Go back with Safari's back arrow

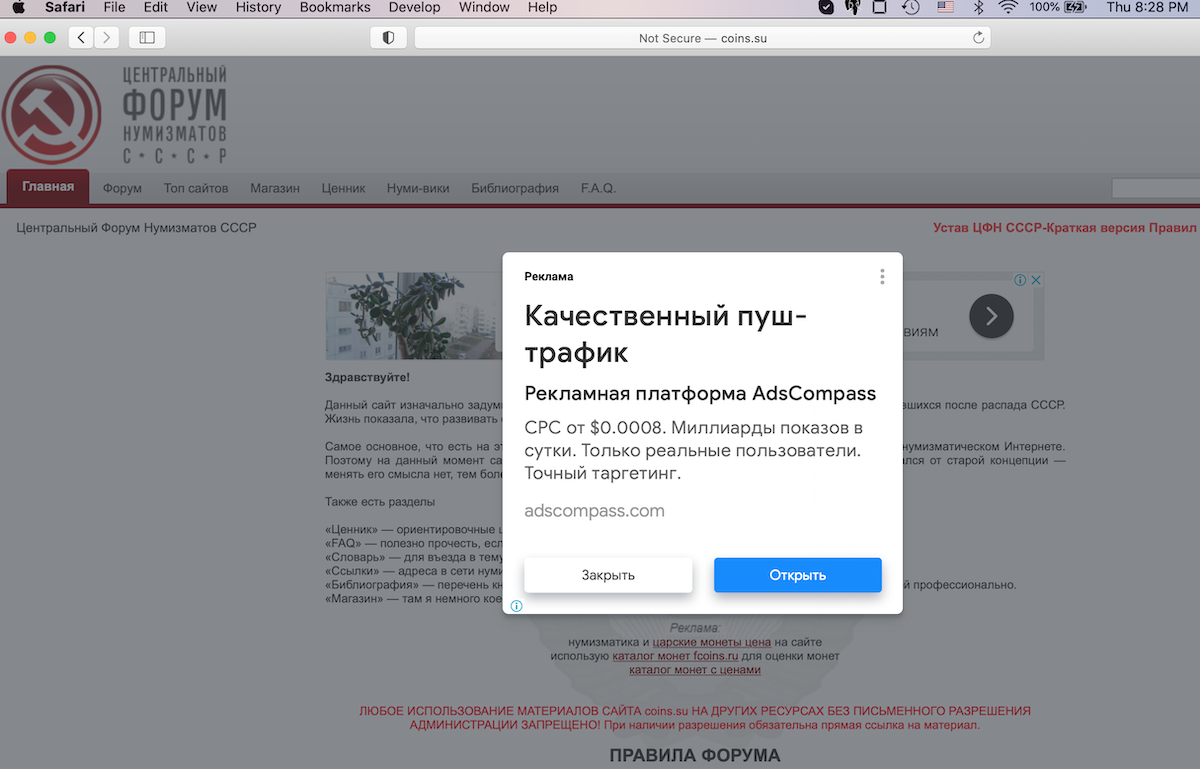click(81, 38)
